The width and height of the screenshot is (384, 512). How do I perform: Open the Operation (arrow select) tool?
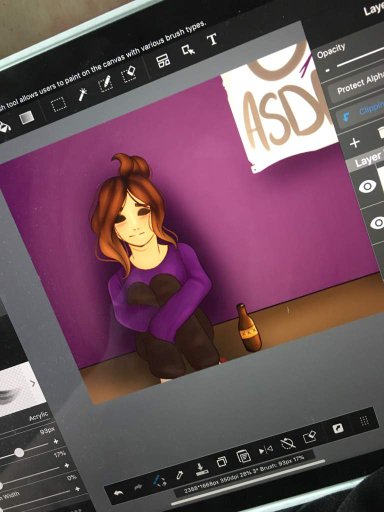coord(188,50)
